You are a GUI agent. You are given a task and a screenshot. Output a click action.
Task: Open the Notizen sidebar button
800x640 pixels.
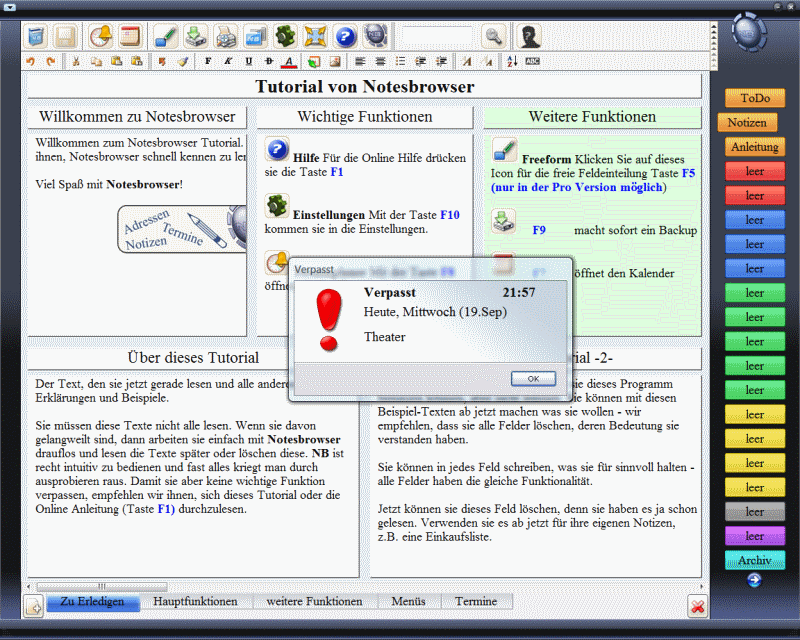(x=747, y=122)
